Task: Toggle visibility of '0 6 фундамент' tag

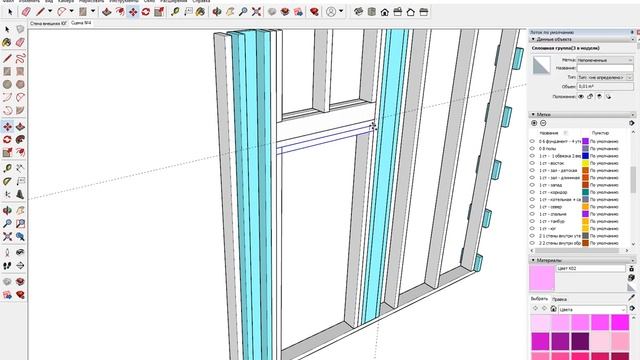Action: (x=532, y=141)
